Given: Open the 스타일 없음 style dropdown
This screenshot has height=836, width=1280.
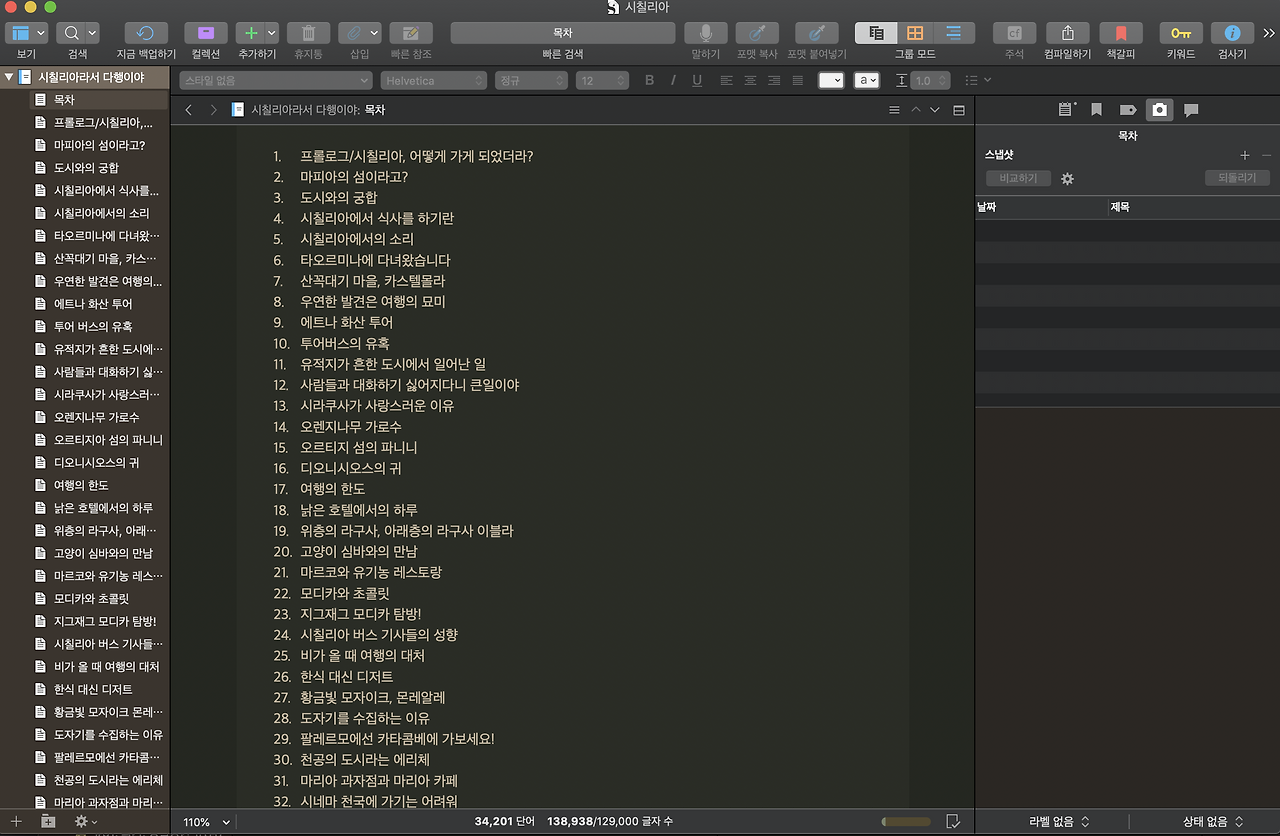Looking at the screenshot, I should 275,79.
